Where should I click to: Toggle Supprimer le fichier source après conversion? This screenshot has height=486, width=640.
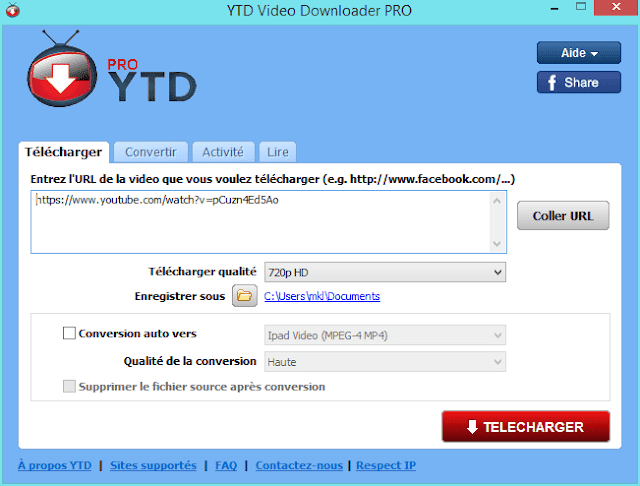(x=69, y=386)
